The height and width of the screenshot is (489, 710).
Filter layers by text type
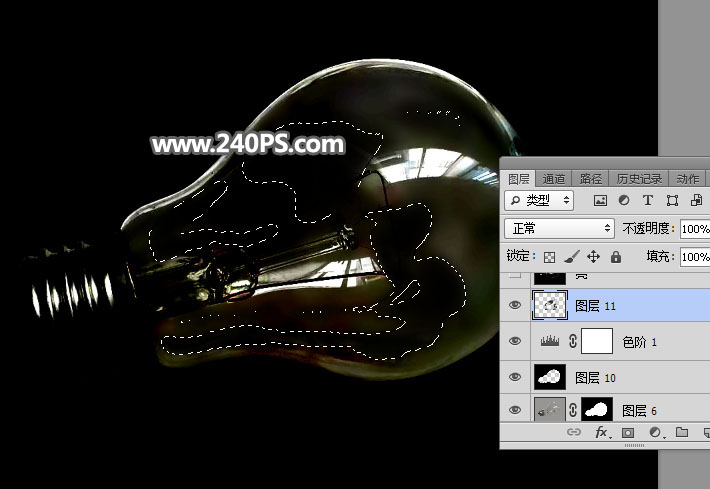pos(647,200)
